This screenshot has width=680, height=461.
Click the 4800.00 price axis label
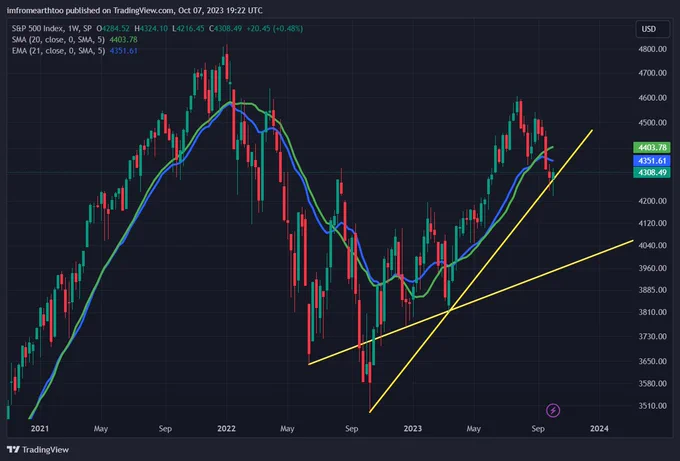click(652, 49)
